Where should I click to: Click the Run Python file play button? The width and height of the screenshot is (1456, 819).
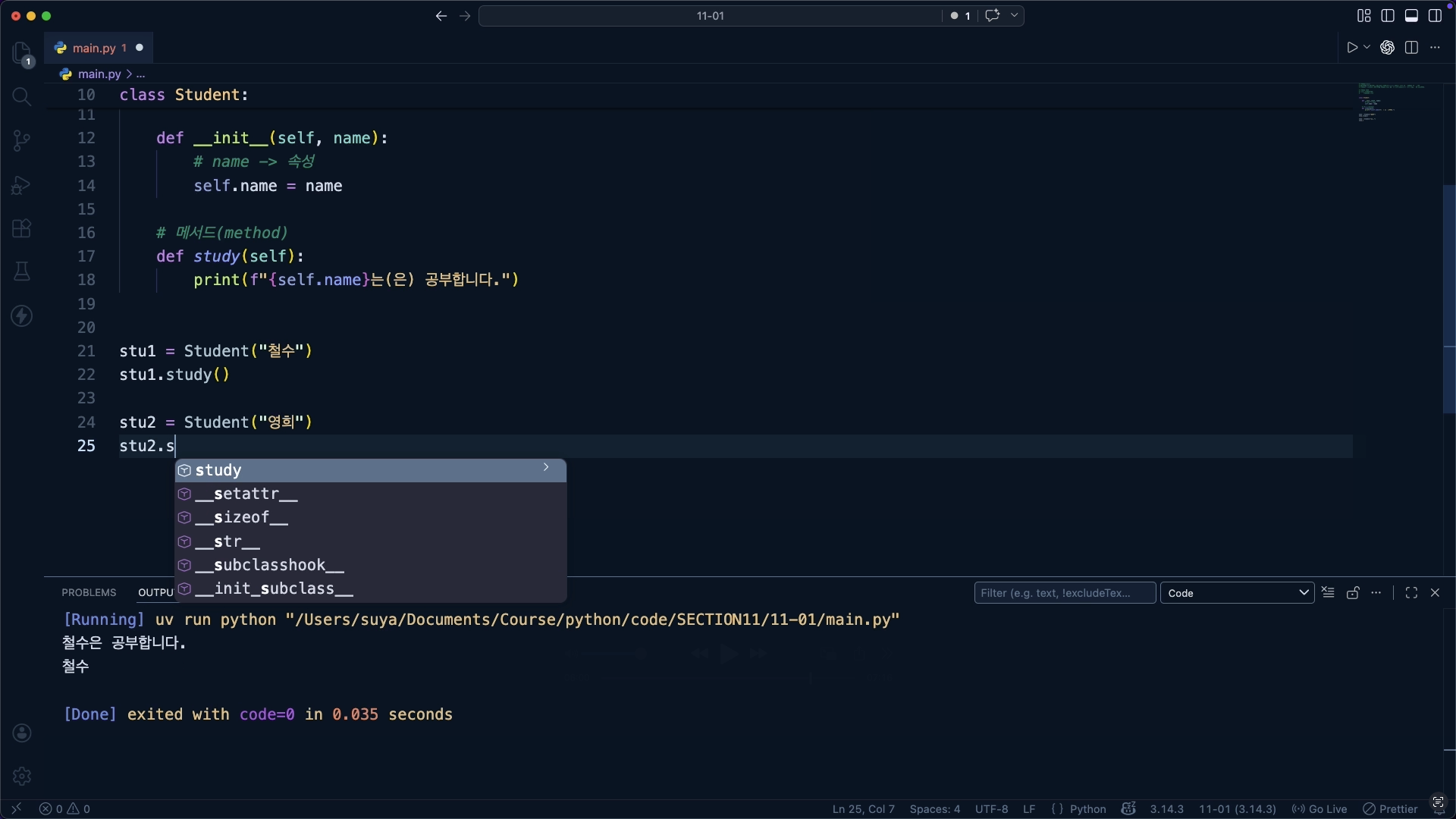(1351, 48)
